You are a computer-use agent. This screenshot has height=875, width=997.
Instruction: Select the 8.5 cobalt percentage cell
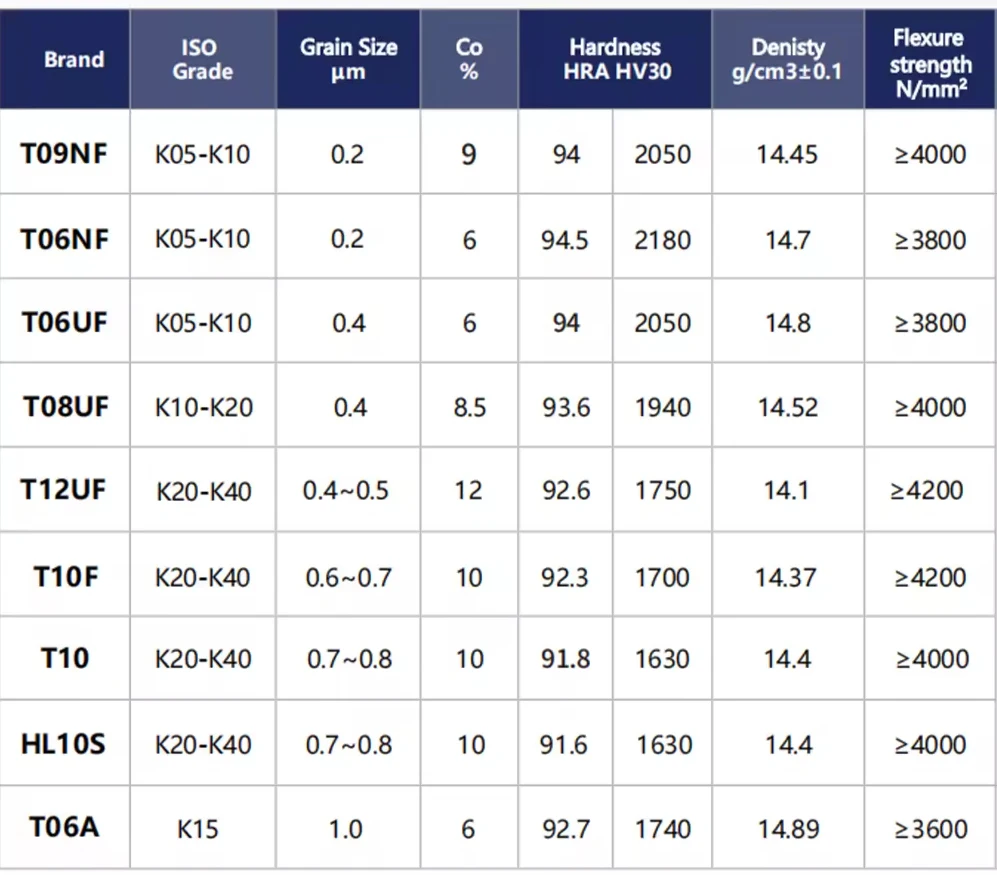(469, 407)
